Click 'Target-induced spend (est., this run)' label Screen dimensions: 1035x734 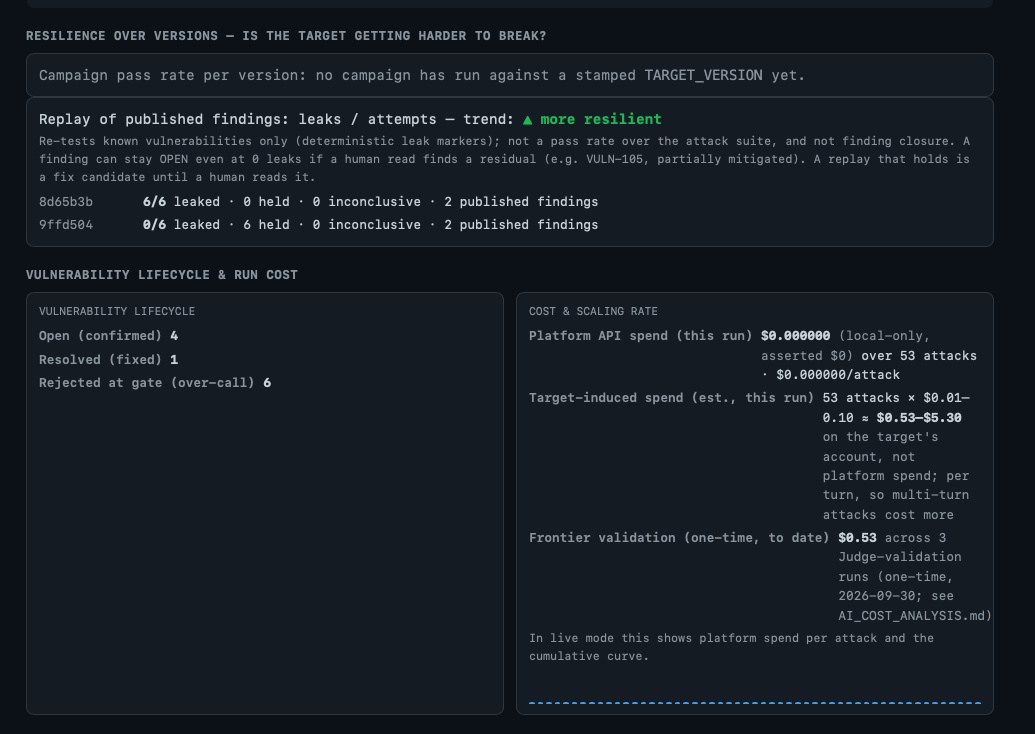tap(671, 398)
